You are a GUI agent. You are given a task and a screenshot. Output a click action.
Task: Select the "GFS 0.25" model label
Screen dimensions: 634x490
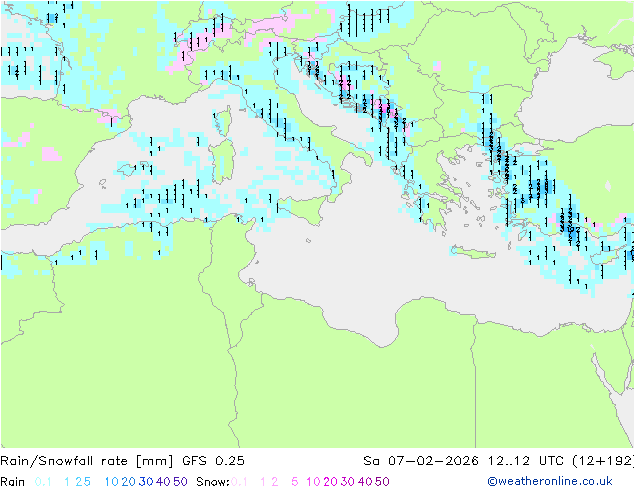tap(213, 461)
